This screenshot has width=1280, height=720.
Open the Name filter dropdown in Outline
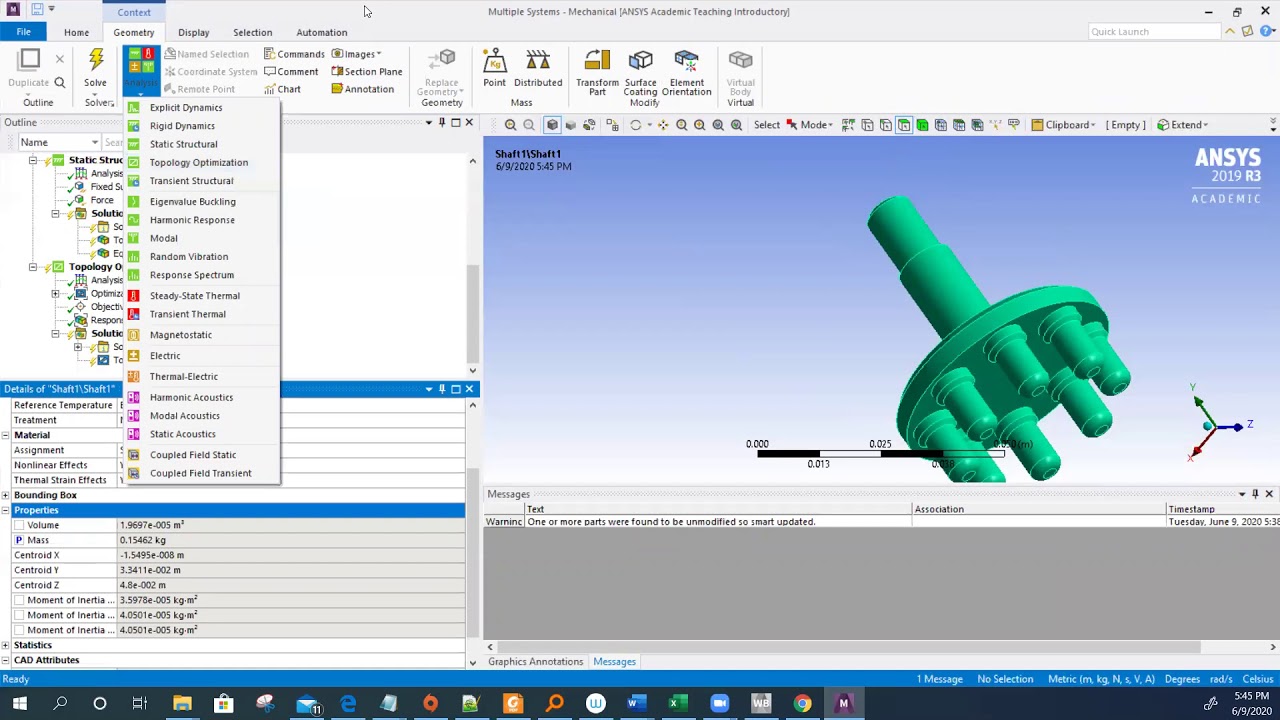95,143
